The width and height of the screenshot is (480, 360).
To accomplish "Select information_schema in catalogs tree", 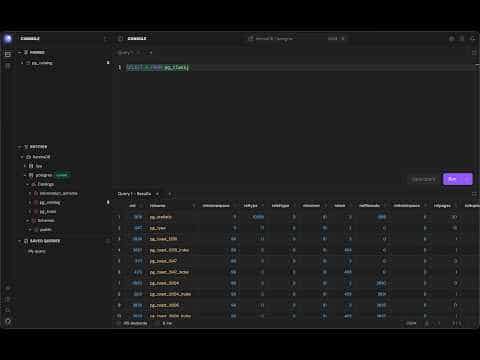I will coord(58,193).
